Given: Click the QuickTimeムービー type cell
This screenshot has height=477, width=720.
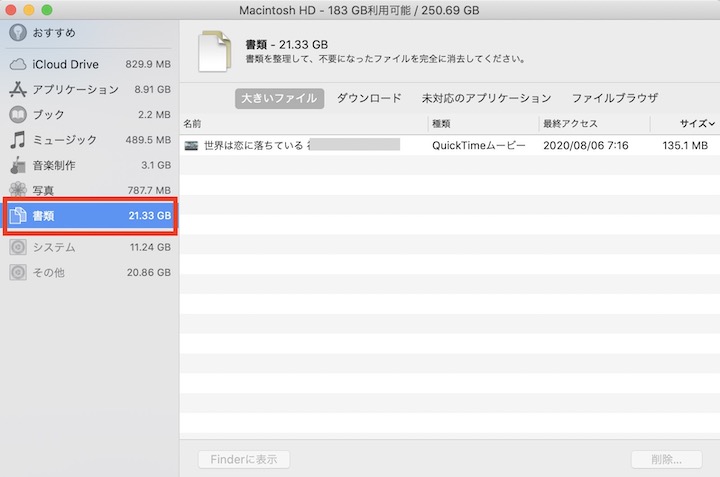Looking at the screenshot, I should 478,146.
